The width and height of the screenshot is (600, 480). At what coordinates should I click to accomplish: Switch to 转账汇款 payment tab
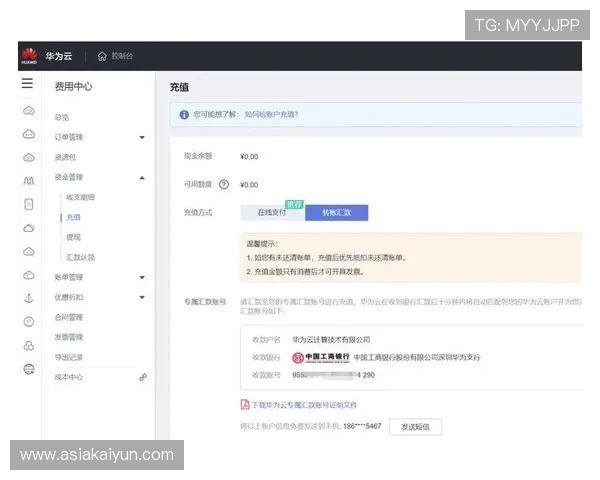tap(336, 213)
